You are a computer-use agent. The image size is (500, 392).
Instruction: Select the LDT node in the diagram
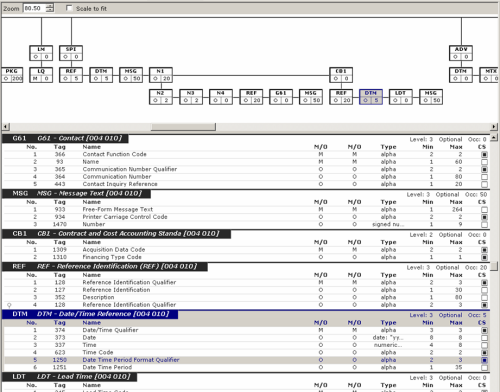pyautogui.click(x=401, y=97)
